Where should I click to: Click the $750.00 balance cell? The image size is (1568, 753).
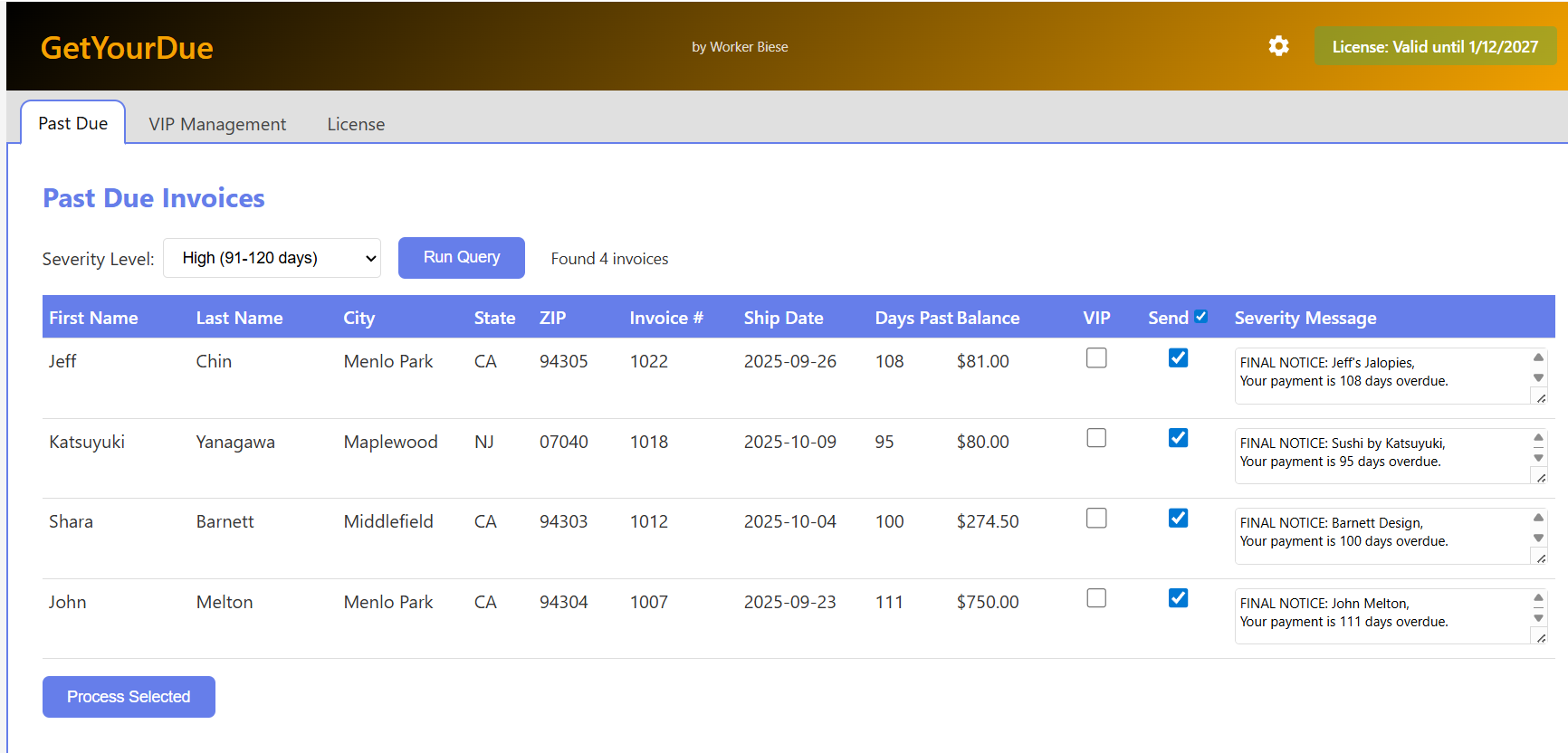(988, 602)
